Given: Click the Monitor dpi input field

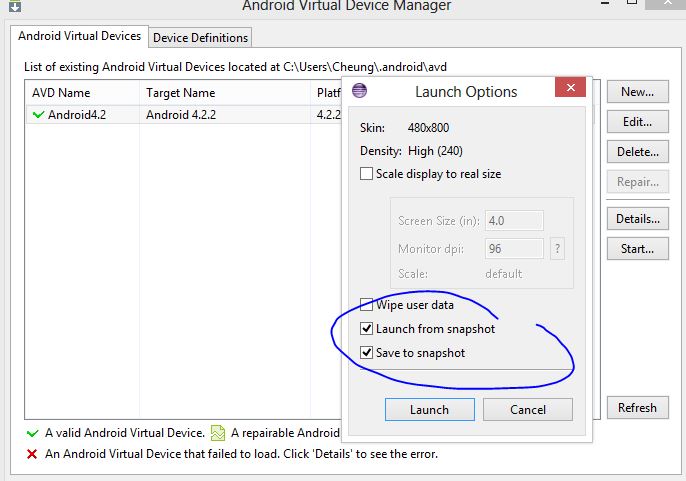Looking at the screenshot, I should (514, 249).
